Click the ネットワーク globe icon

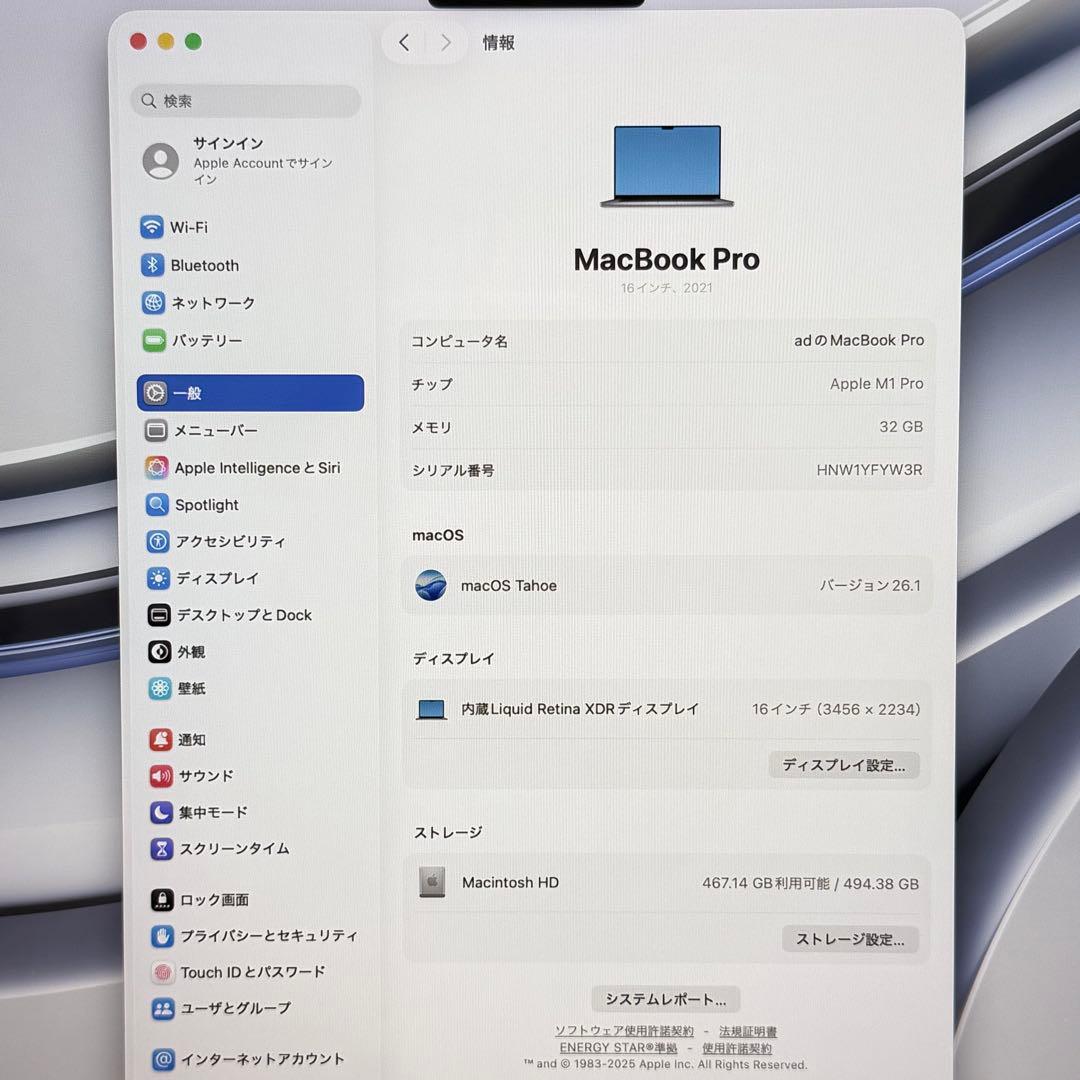[x=153, y=302]
